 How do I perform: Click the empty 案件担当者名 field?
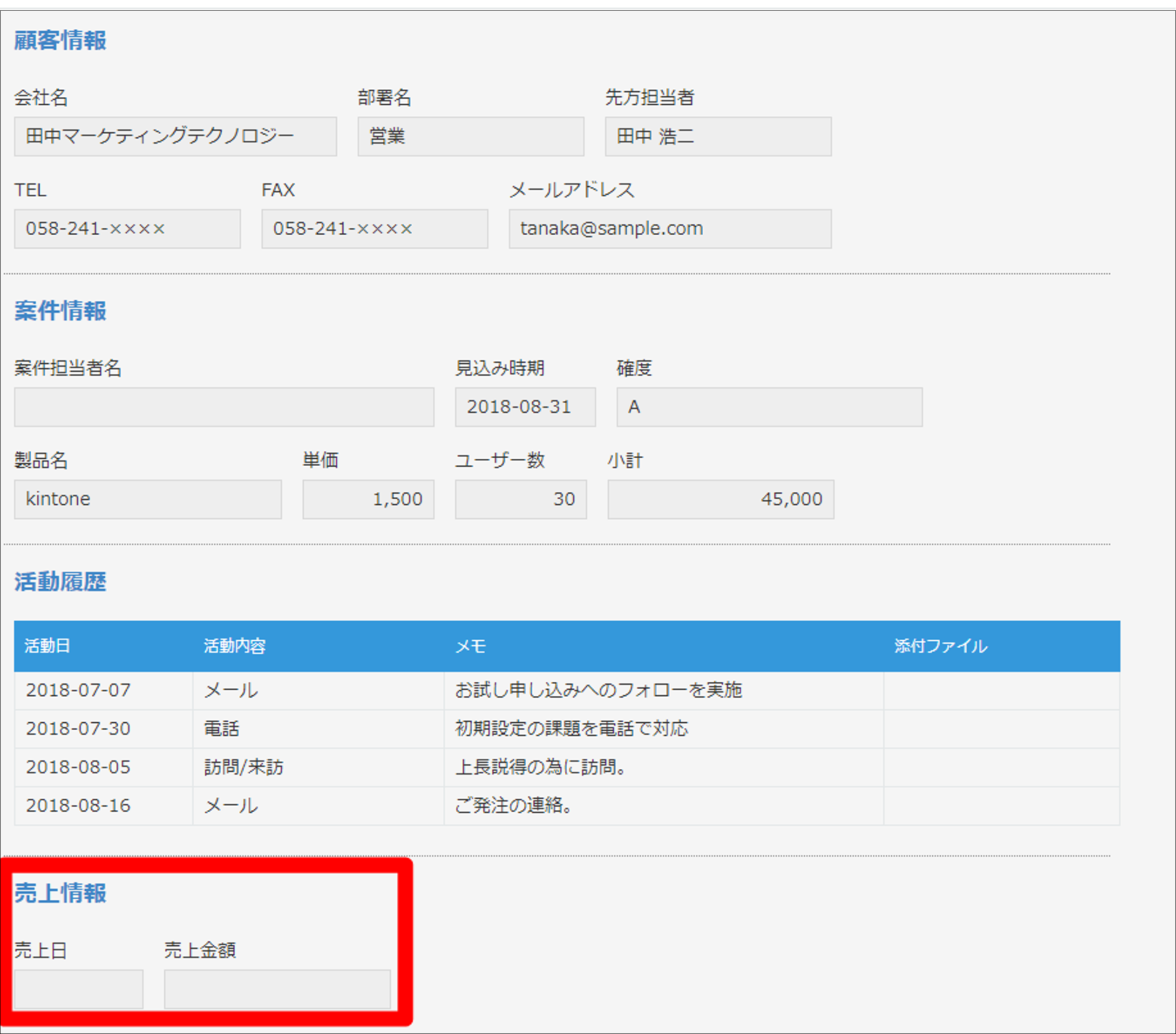point(224,407)
